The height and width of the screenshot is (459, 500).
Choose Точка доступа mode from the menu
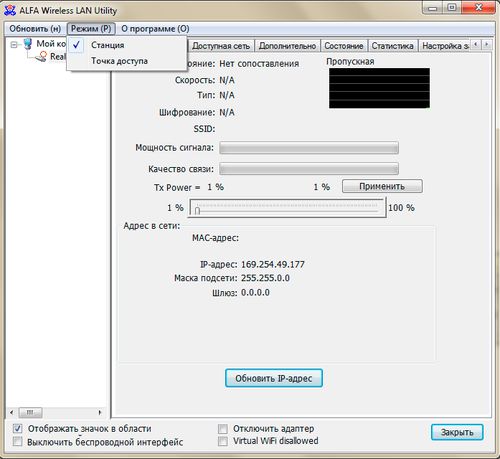click(127, 61)
